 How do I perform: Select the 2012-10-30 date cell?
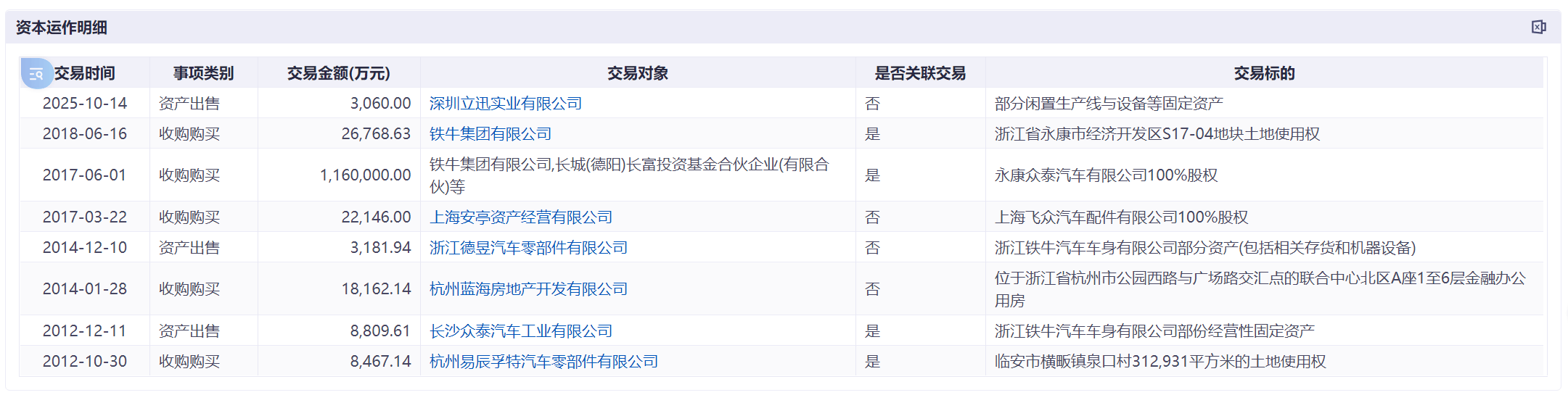click(x=85, y=362)
